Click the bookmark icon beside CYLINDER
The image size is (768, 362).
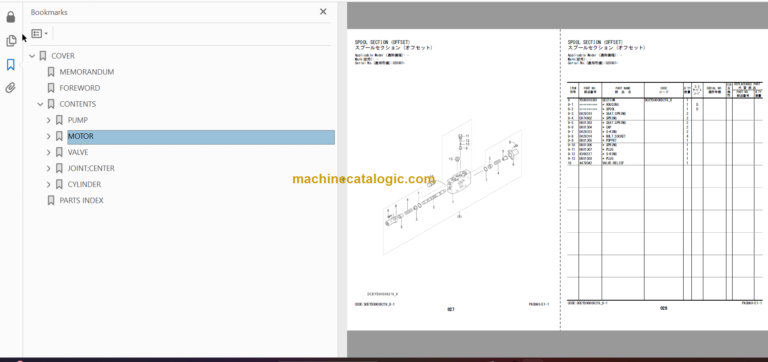point(59,185)
